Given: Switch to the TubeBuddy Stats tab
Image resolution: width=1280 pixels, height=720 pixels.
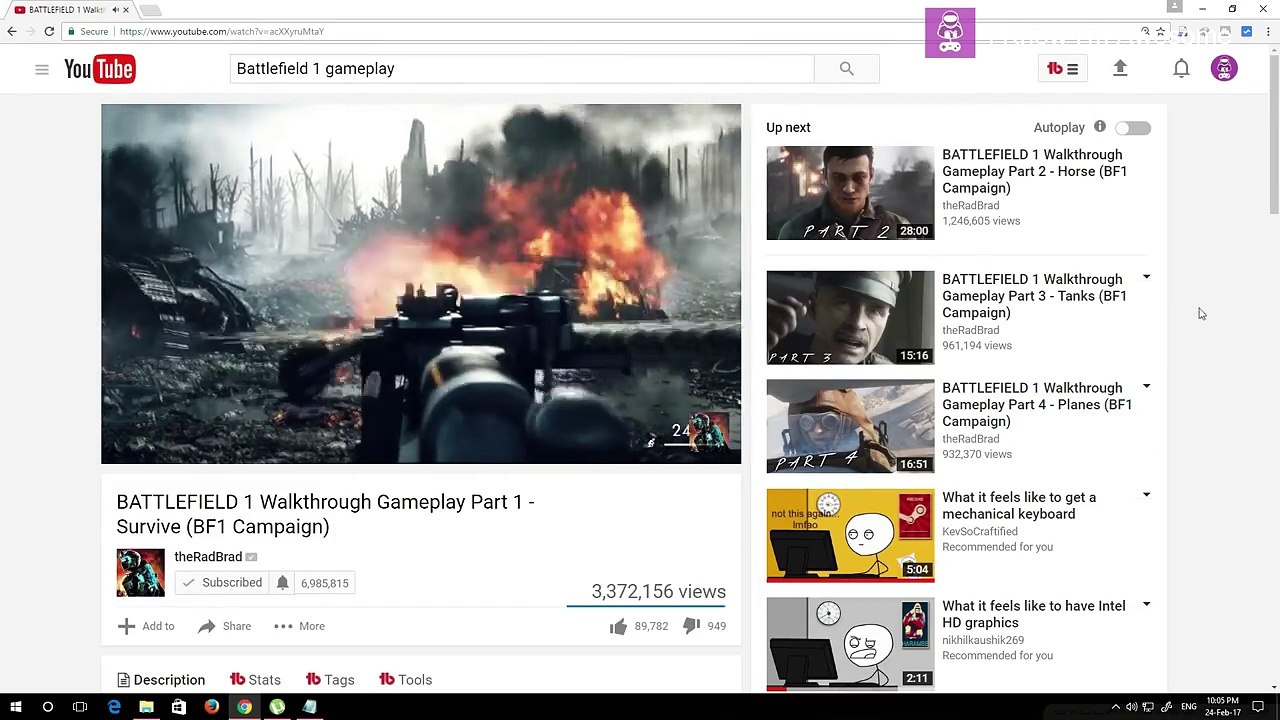Looking at the screenshot, I should tap(255, 680).
